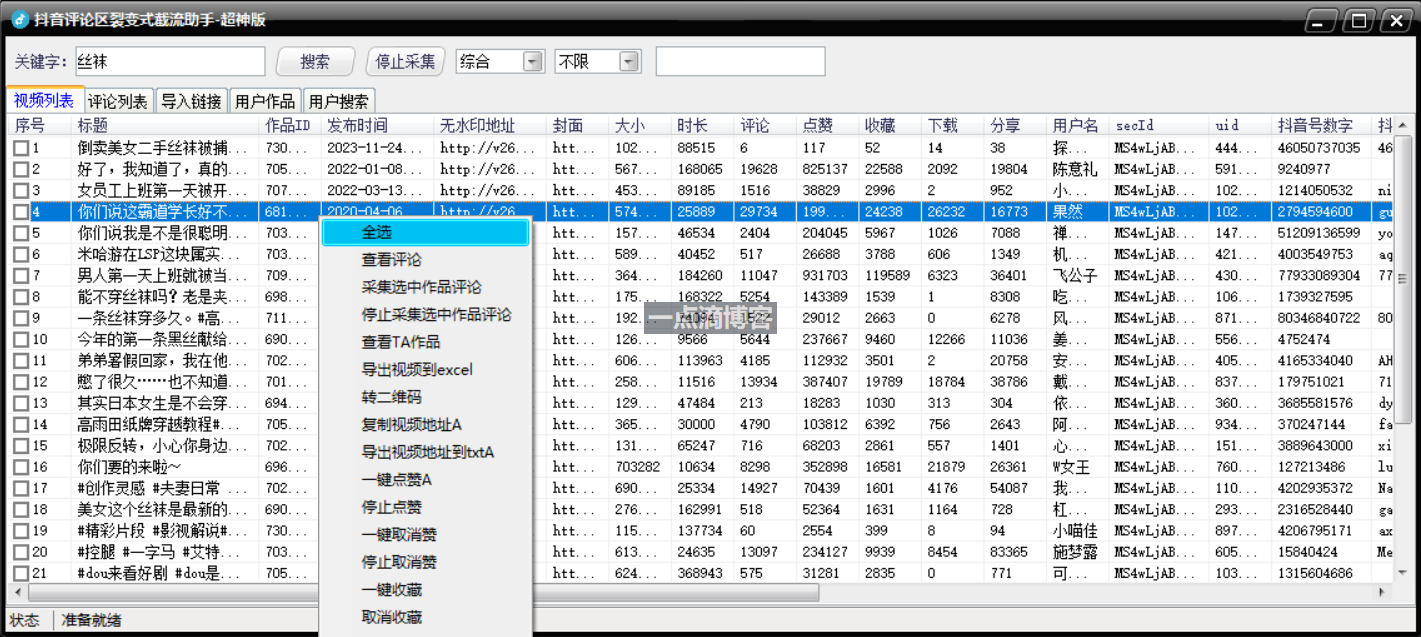Select 复制视频地址A menu item

click(425, 425)
